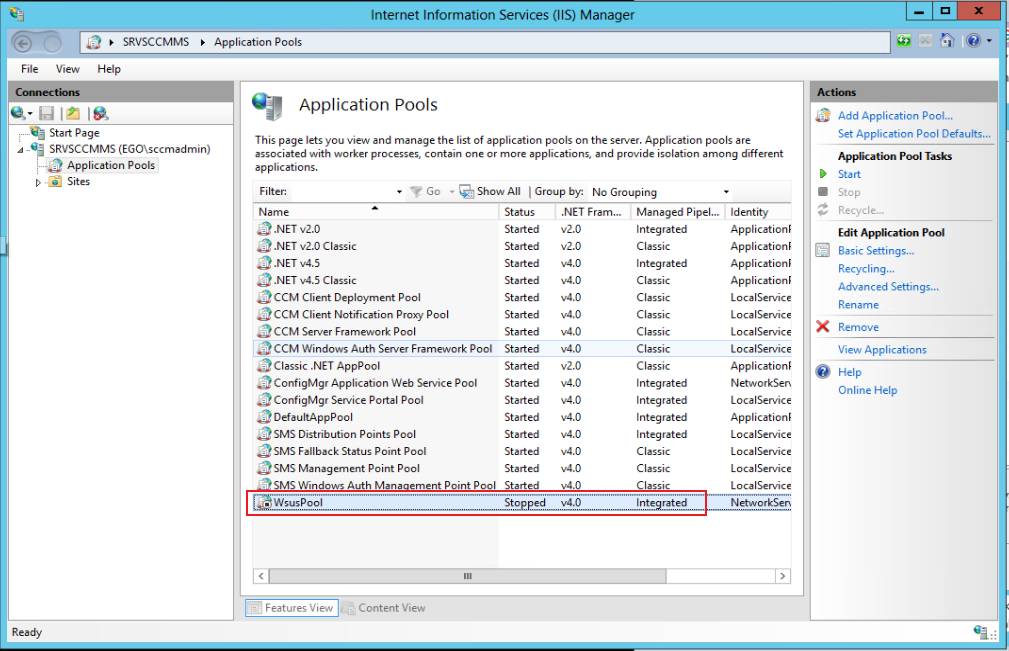Image resolution: width=1009 pixels, height=651 pixels.
Task: Click the Stop square icon
Action: [x=823, y=192]
